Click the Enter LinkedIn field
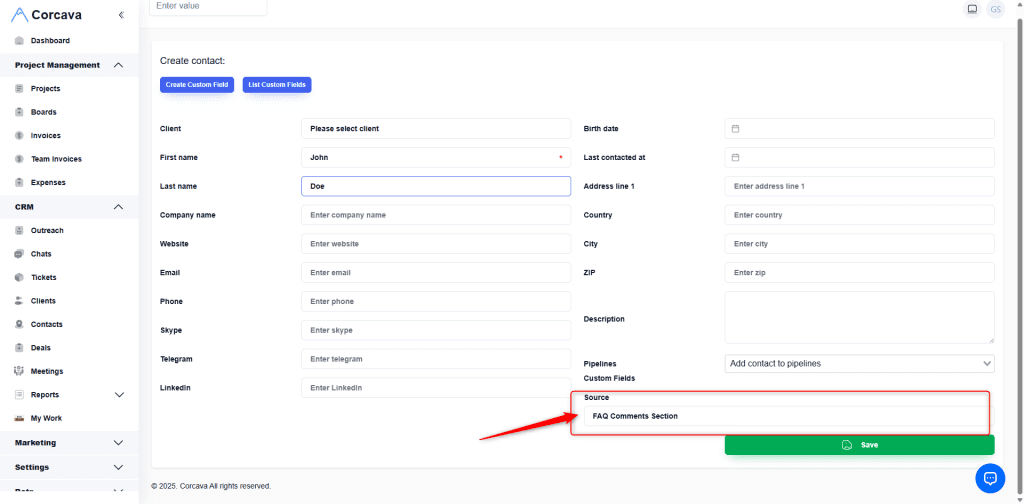The image size is (1024, 504). click(x=436, y=388)
